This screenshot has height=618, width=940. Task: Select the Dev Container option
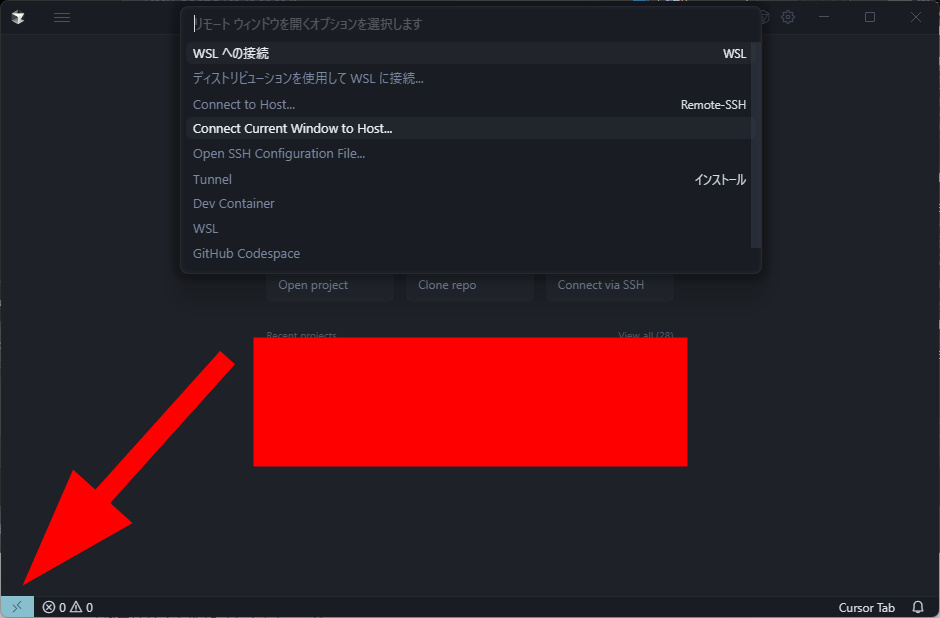(x=469, y=204)
